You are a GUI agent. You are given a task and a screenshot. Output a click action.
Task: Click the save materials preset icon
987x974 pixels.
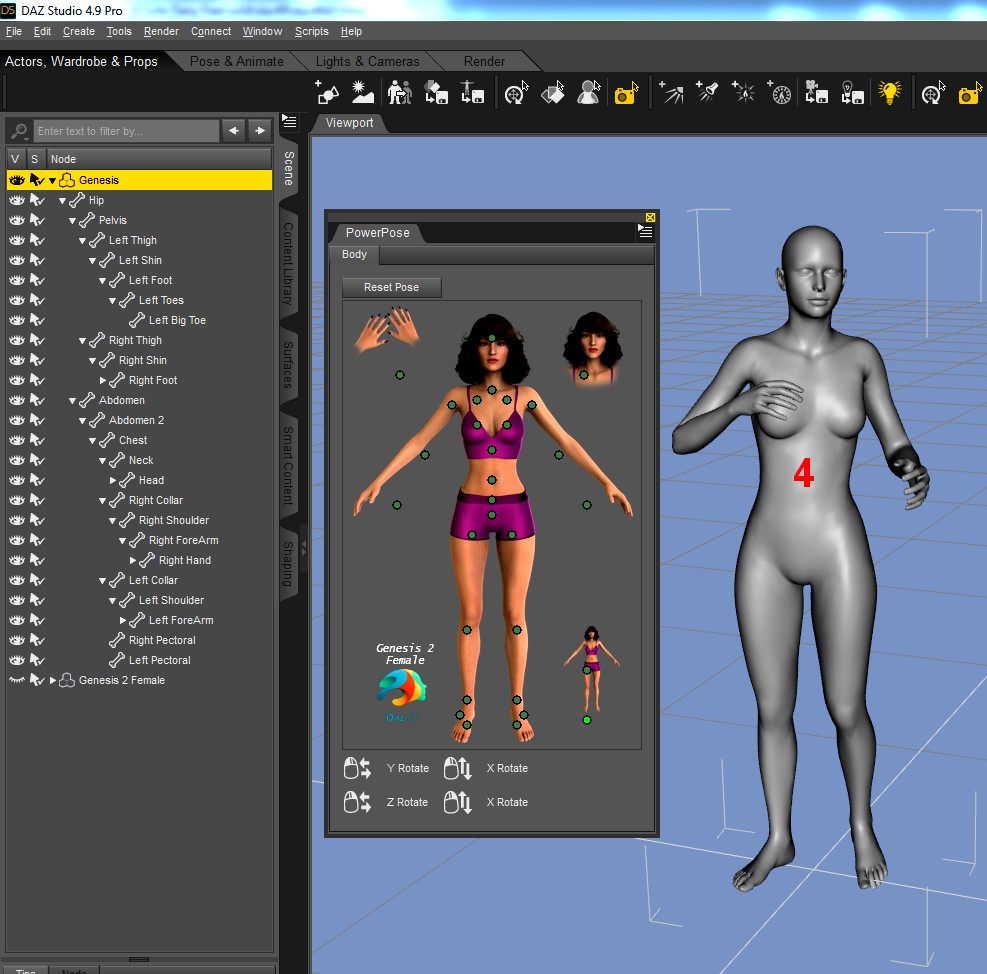click(x=436, y=93)
